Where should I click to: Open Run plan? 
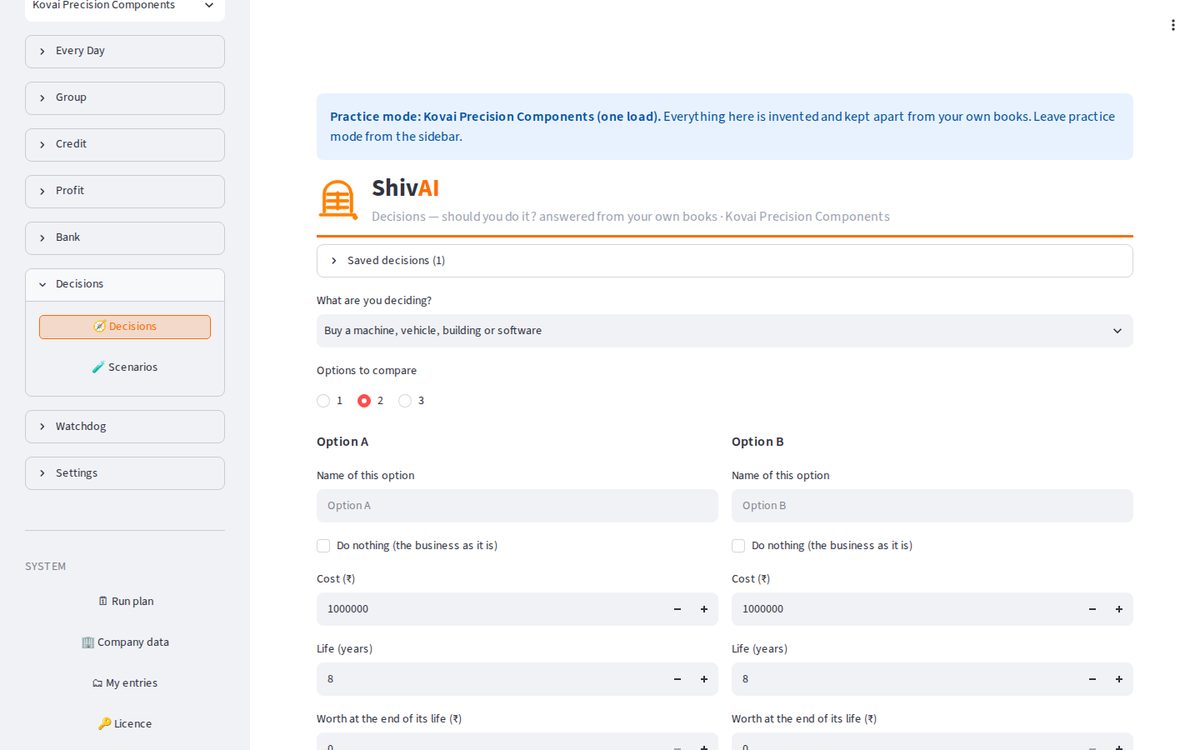click(125, 602)
